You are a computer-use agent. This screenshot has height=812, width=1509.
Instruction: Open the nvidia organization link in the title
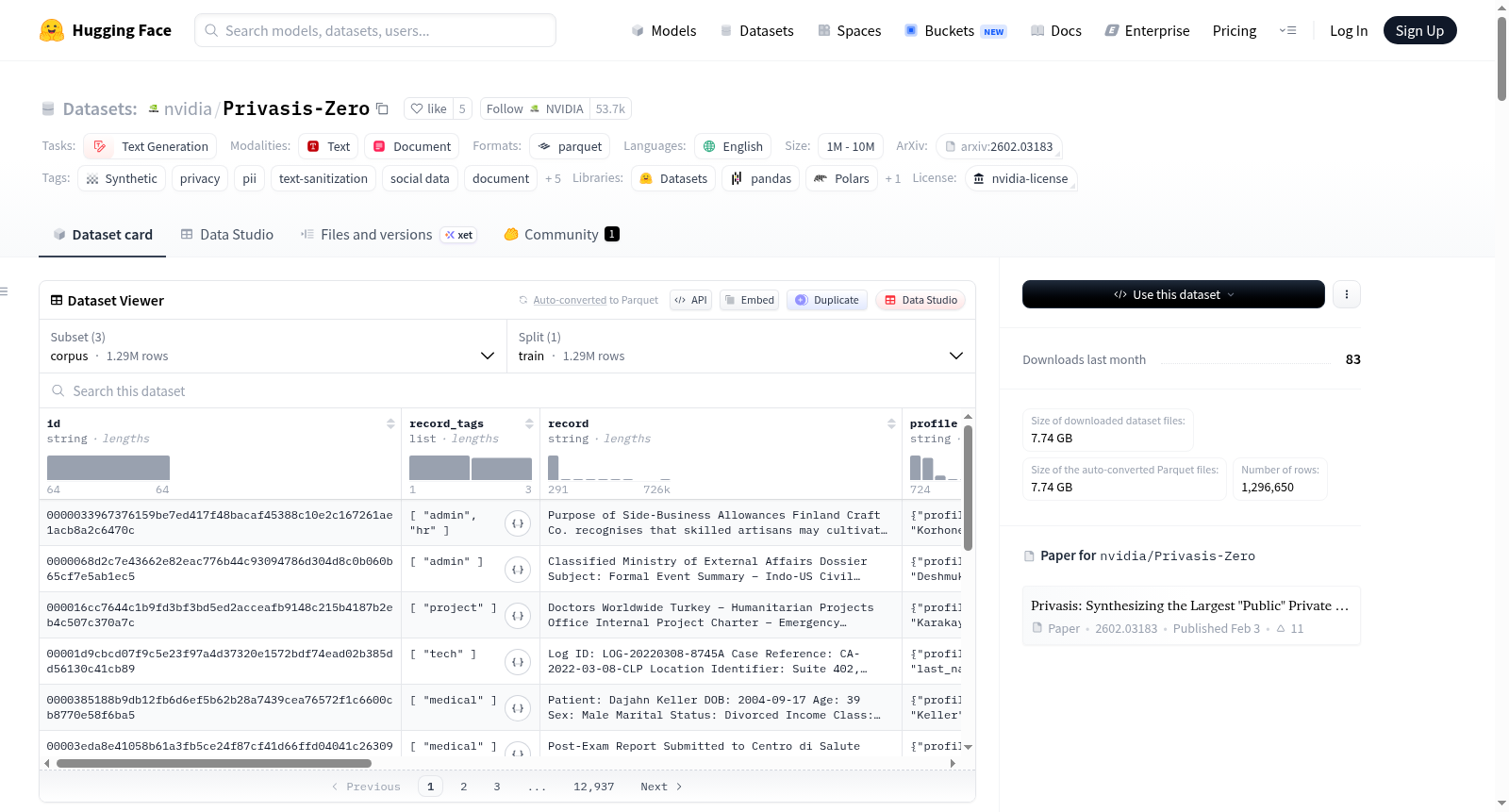click(x=188, y=108)
